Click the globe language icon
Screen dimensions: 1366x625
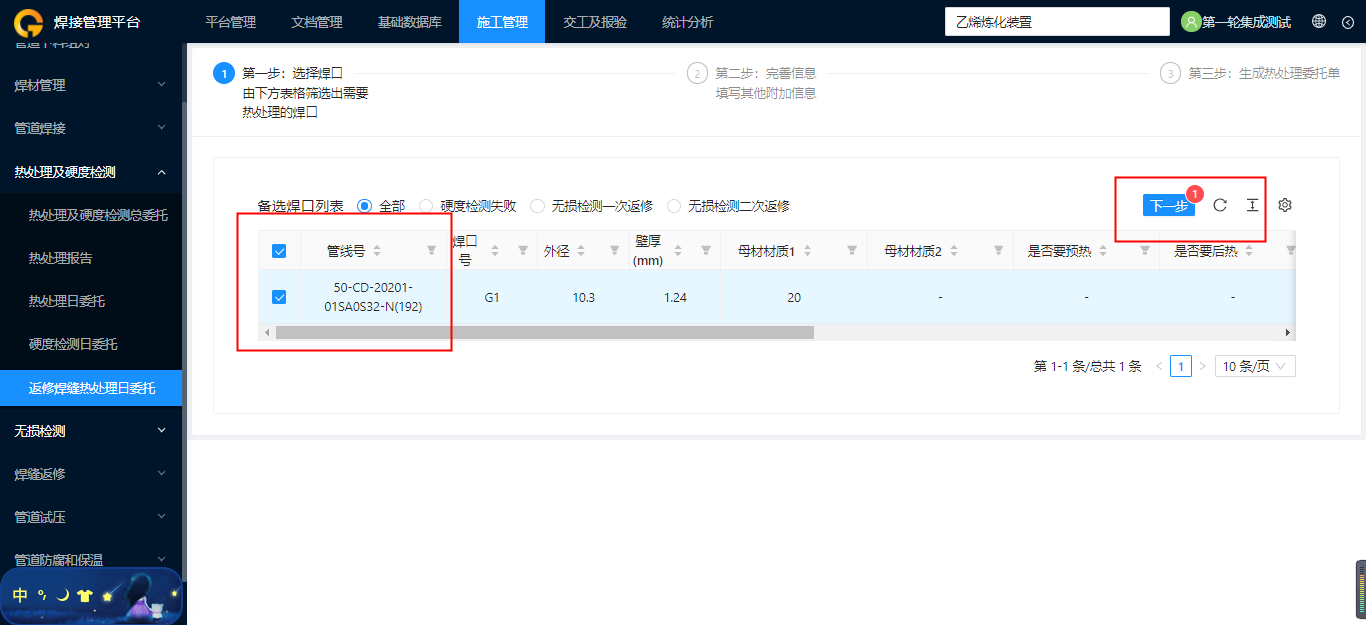click(x=1319, y=21)
